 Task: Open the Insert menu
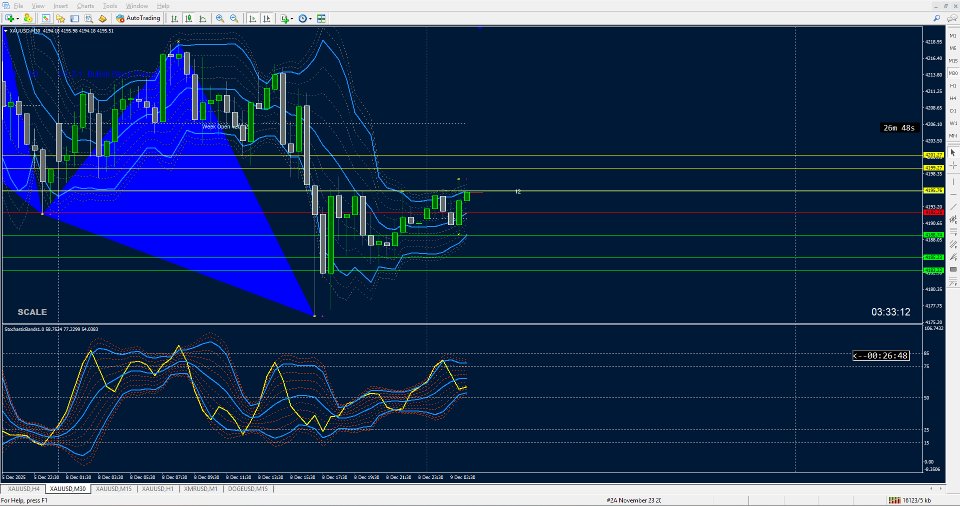point(61,6)
